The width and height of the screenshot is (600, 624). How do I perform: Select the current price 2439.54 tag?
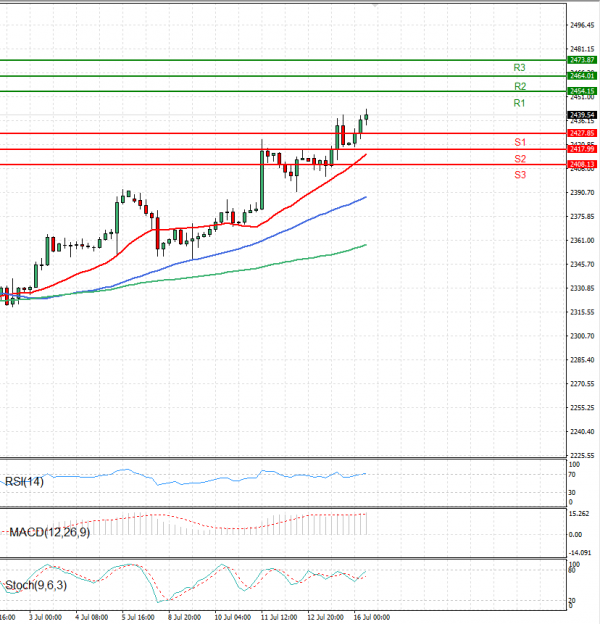[582, 115]
